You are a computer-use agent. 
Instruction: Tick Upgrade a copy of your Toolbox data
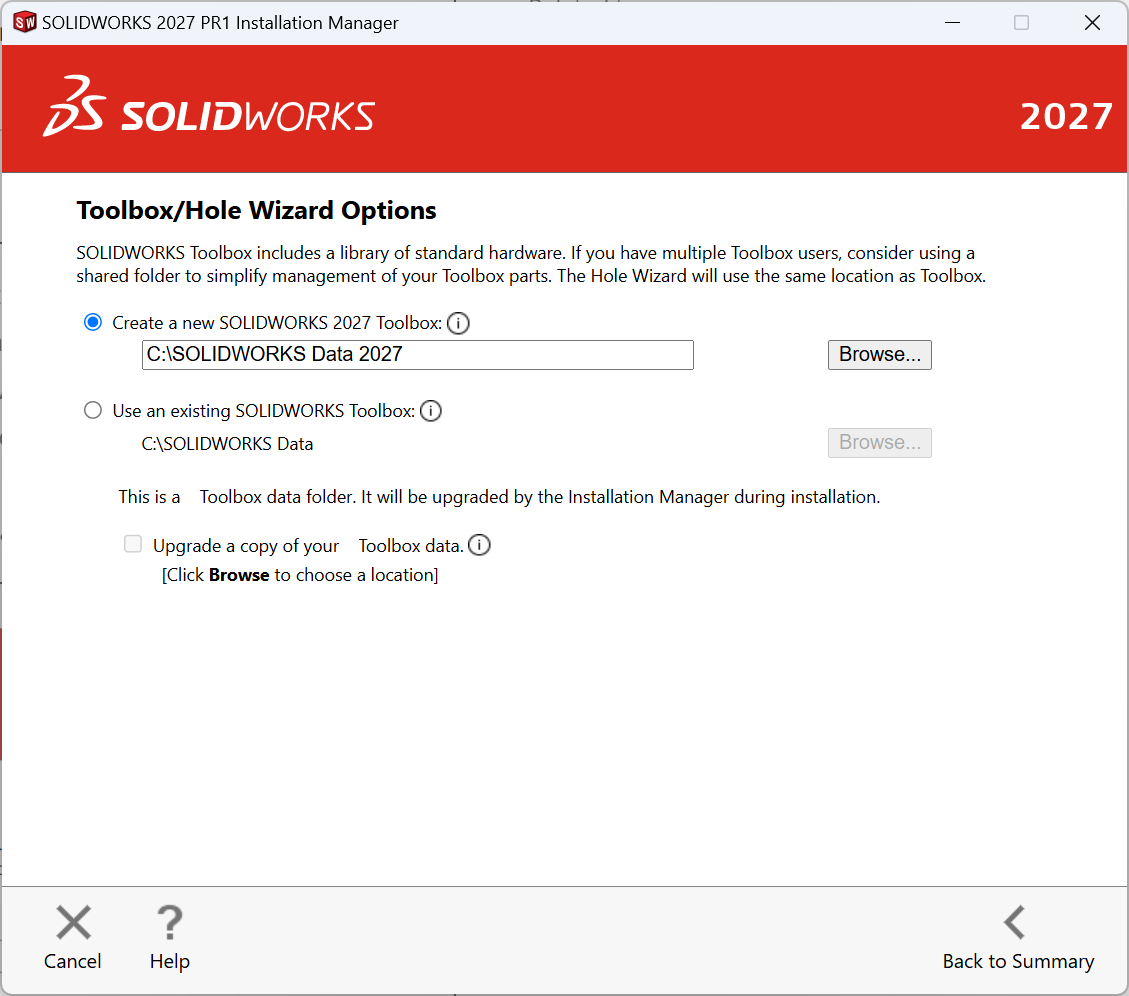[x=133, y=544]
